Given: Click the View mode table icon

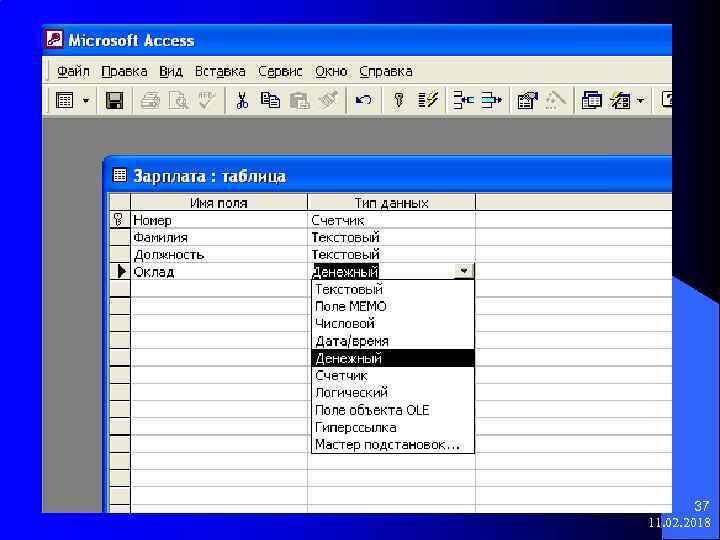Looking at the screenshot, I should [64, 100].
